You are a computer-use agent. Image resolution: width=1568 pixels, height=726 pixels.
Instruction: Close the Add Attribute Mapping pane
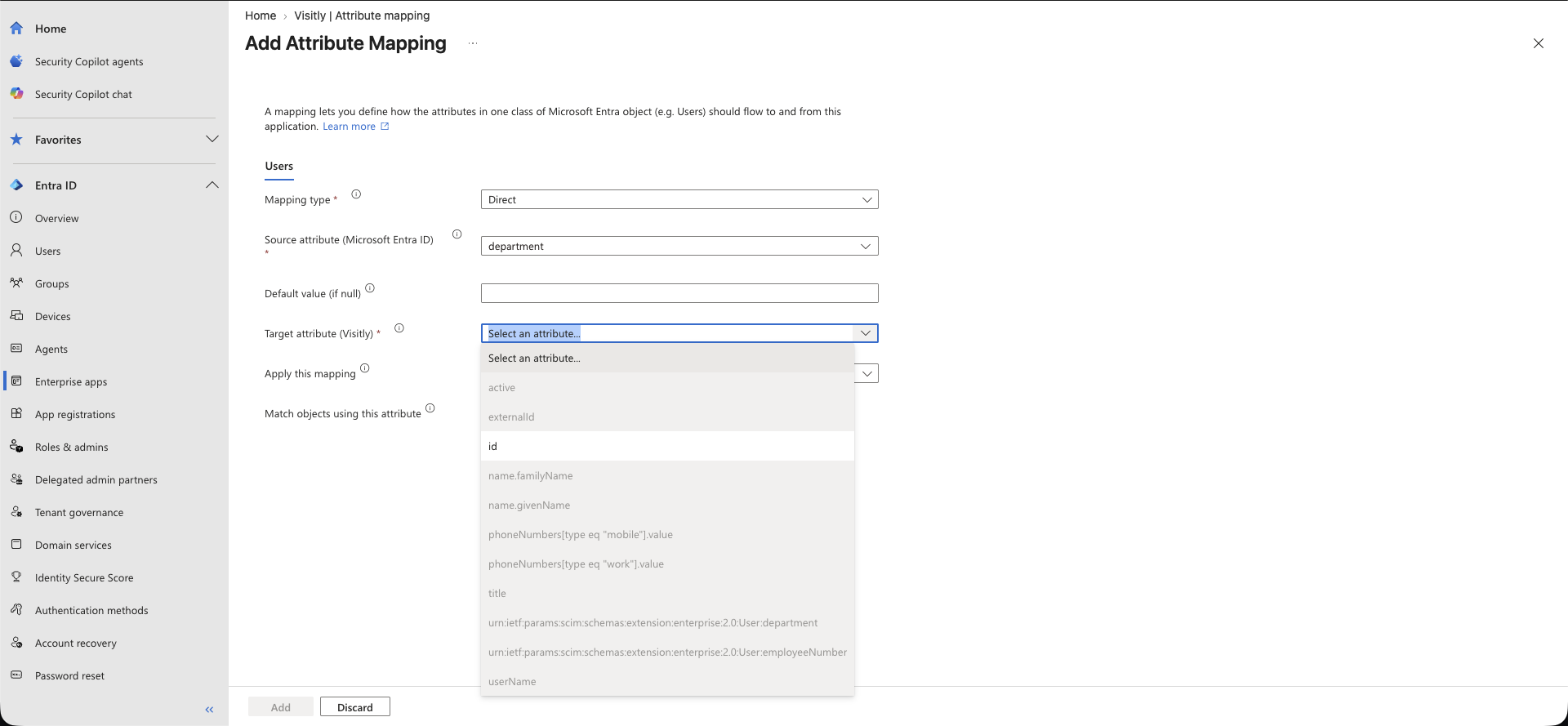coord(1539,43)
